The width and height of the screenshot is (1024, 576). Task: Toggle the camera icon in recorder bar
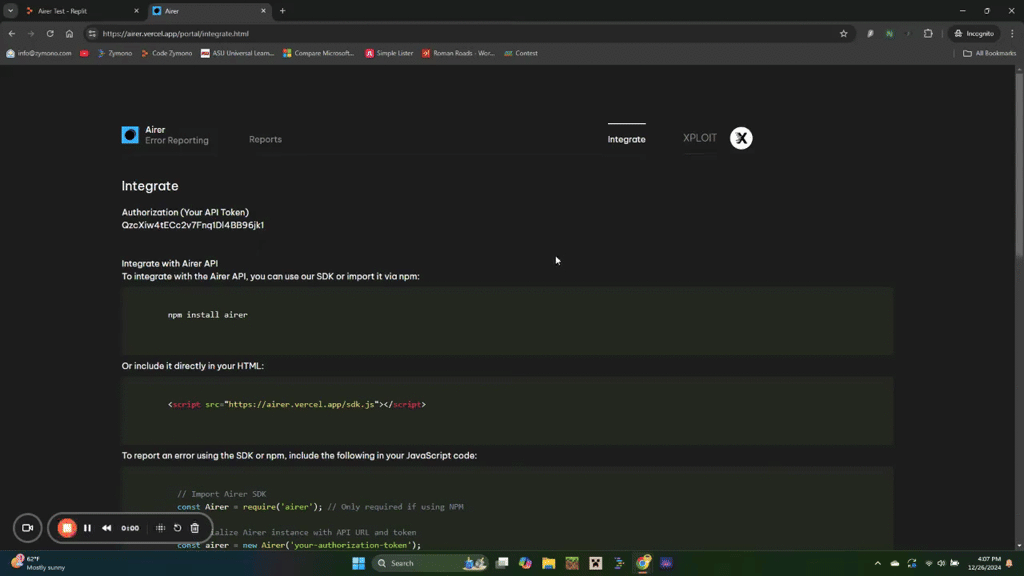tap(27, 528)
